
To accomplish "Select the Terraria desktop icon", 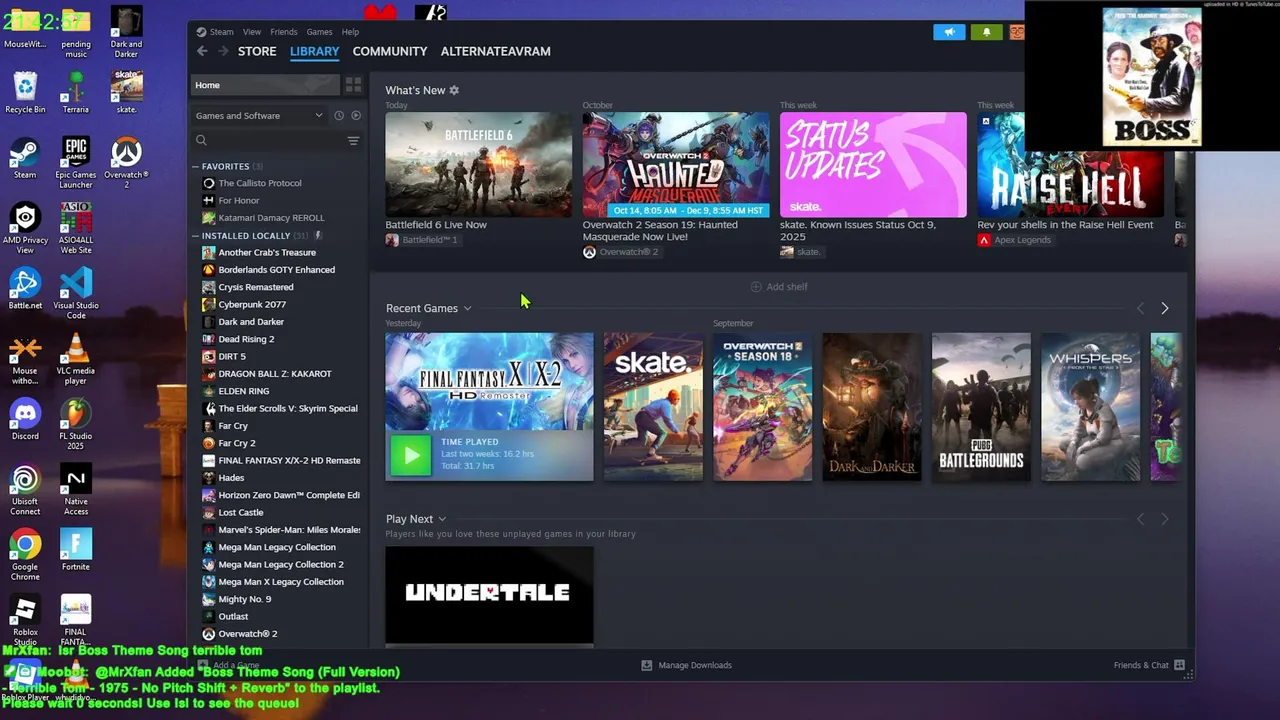I will [76, 92].
